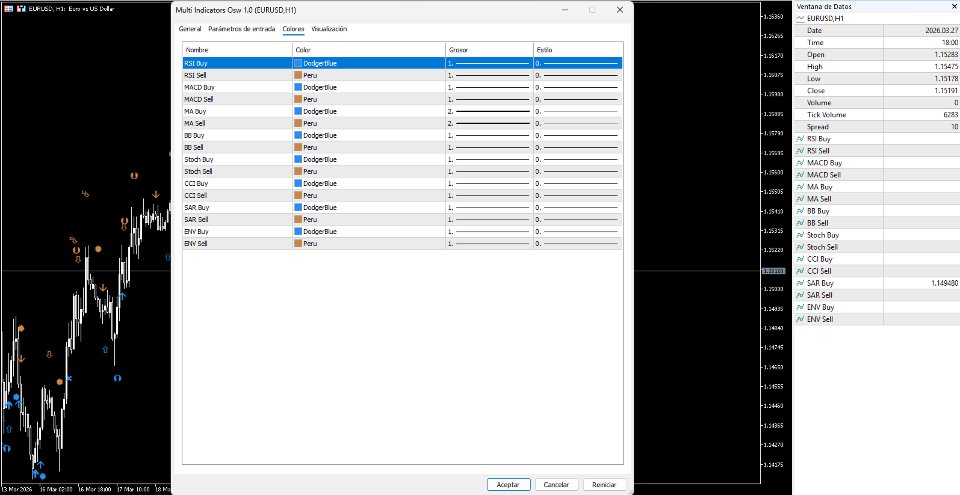Open the Grosor width selector for MA Buy
This screenshot has height=495, width=960.
click(x=489, y=111)
